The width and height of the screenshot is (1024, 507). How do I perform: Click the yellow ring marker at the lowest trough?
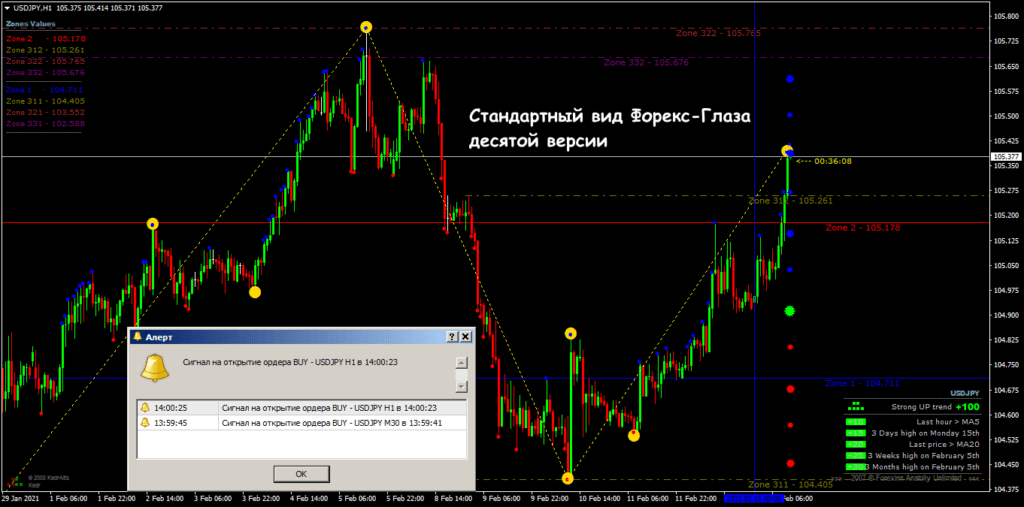tap(567, 479)
